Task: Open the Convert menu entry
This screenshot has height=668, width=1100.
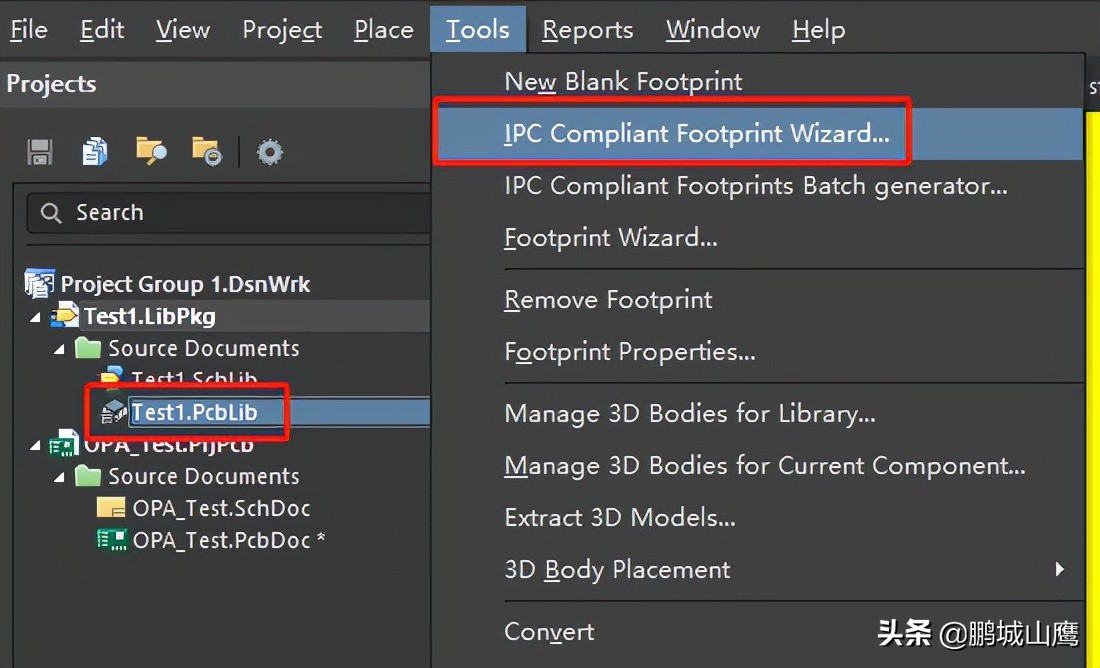Action: tap(549, 632)
